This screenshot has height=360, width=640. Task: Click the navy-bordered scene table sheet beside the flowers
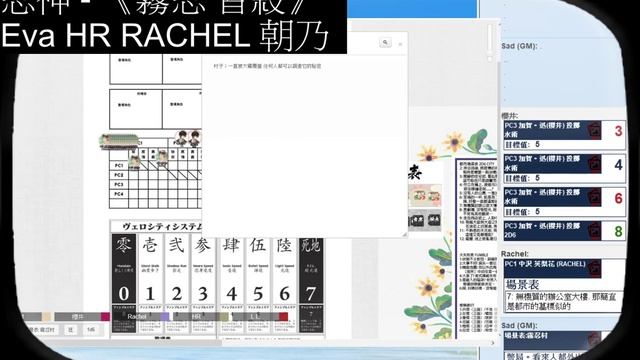[x=476, y=248]
